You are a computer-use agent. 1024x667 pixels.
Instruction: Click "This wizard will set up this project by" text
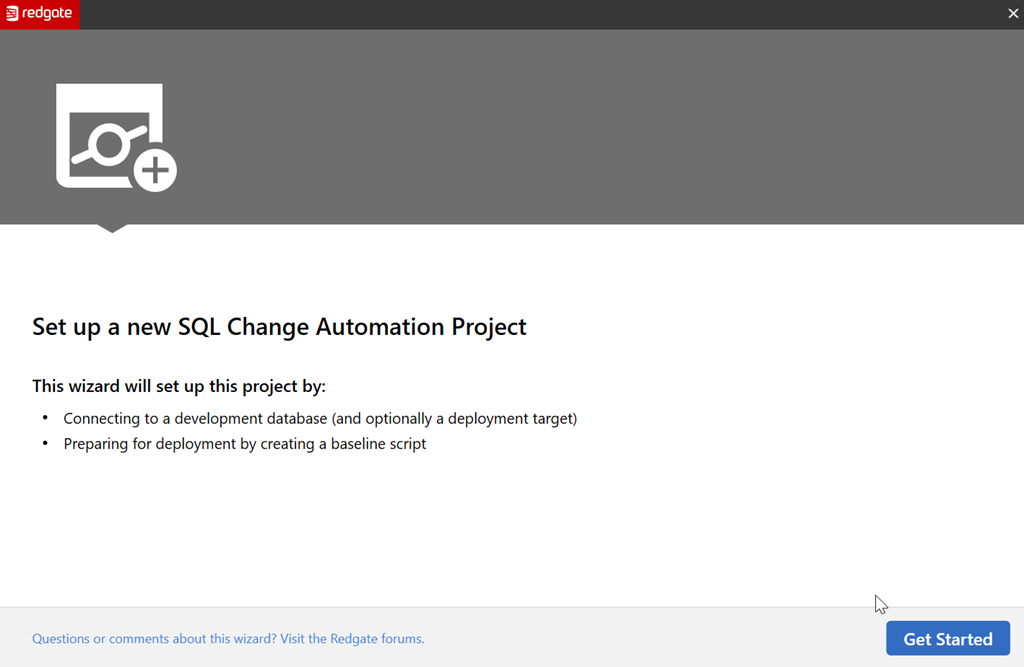click(179, 386)
